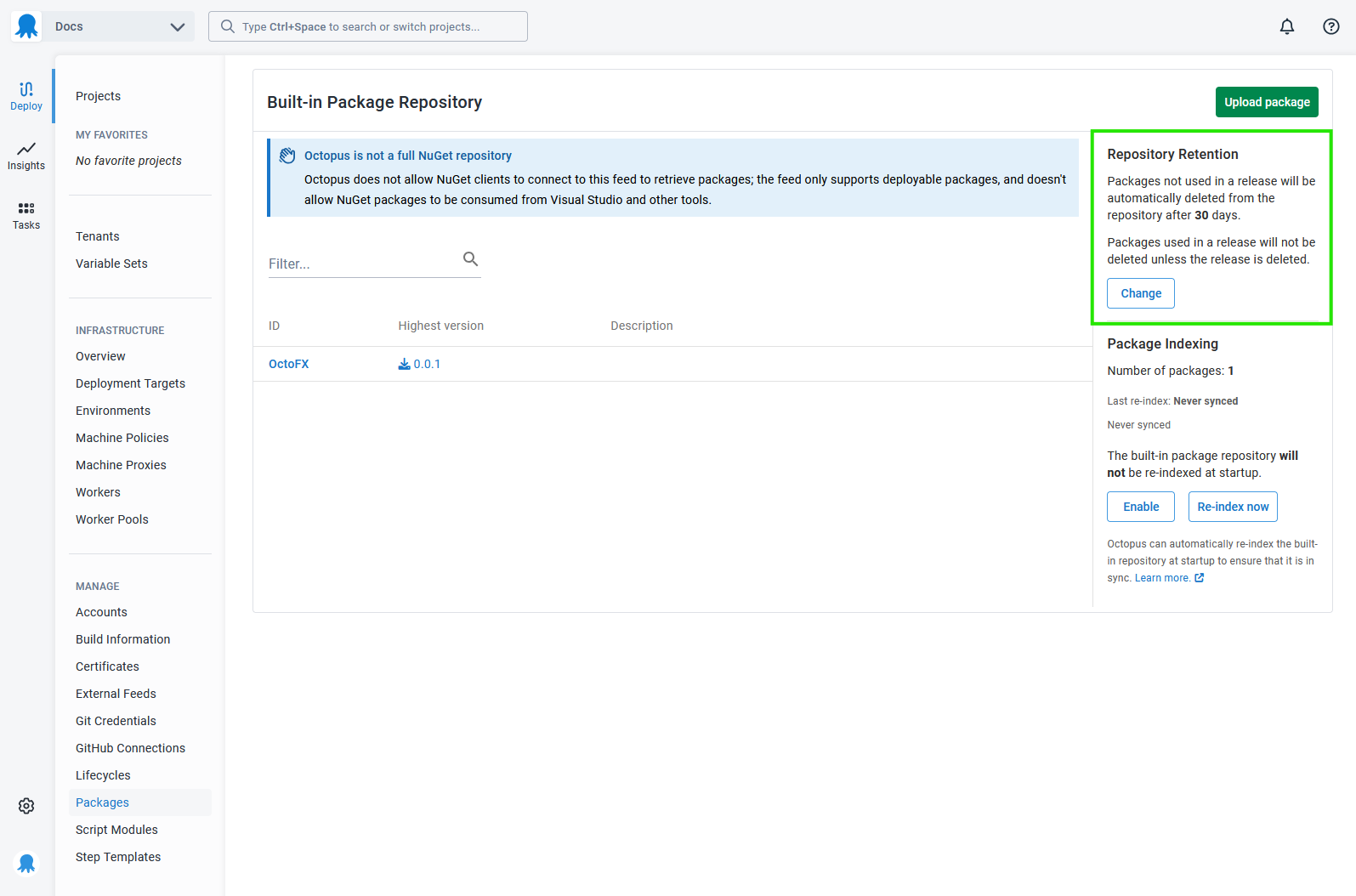Open Workers page
1356x896 pixels.
click(x=98, y=492)
